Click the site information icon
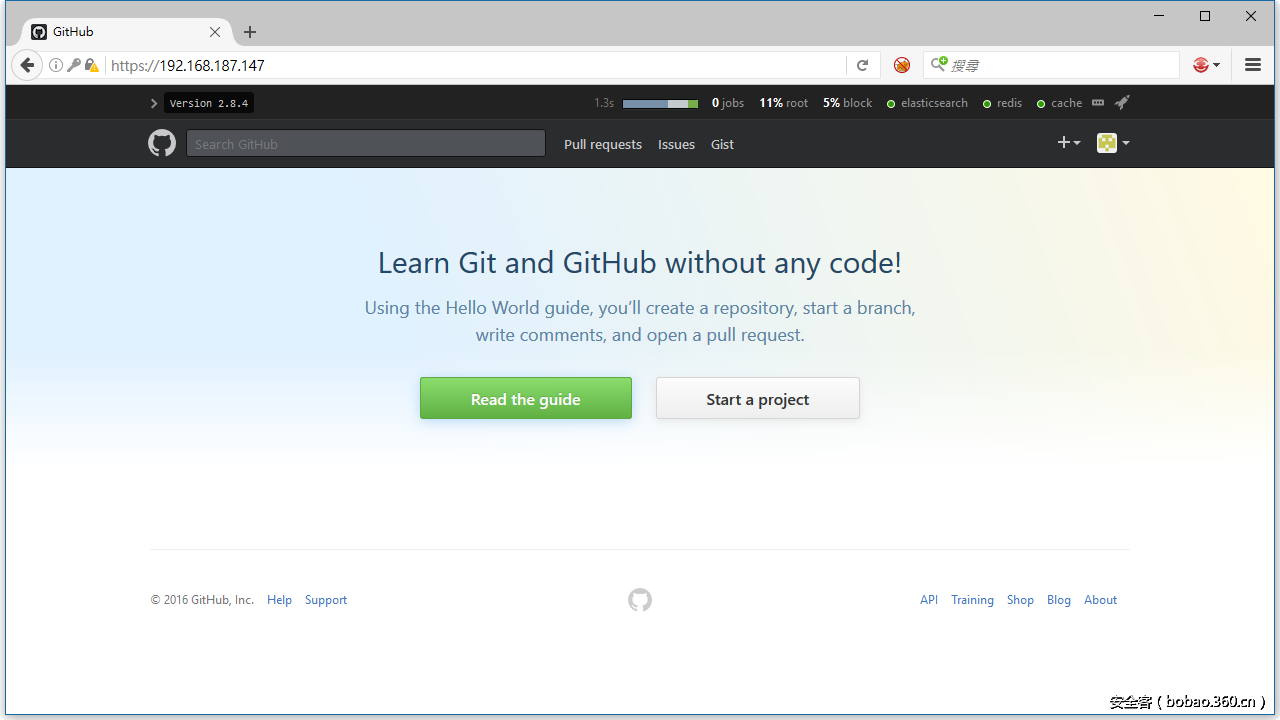1280x720 pixels. (56, 65)
